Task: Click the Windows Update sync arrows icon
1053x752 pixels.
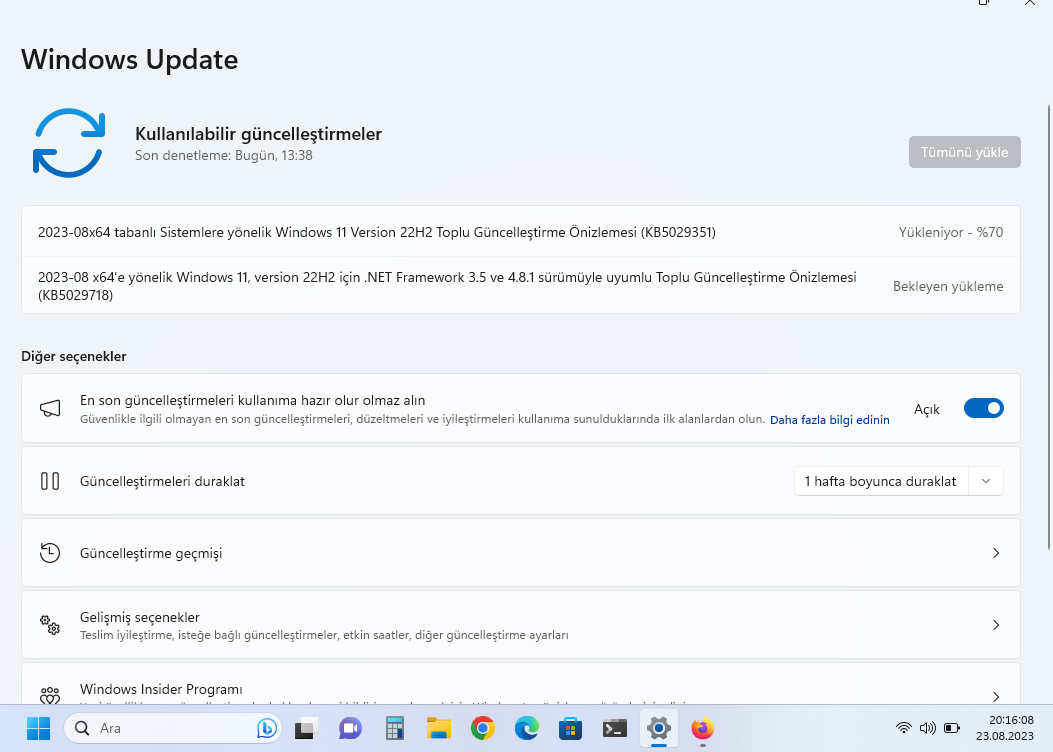Action: click(68, 142)
